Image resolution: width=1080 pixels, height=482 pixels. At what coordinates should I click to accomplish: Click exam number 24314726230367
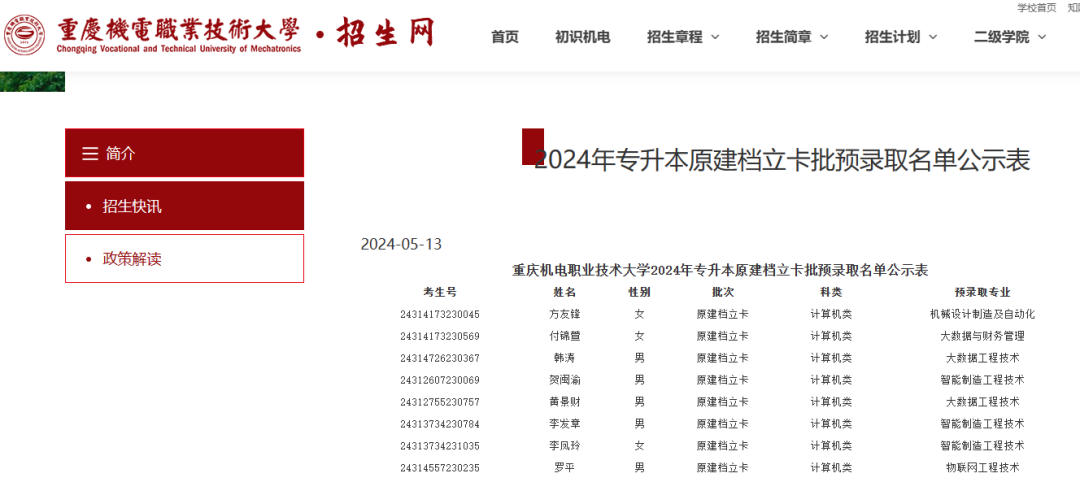[x=439, y=358]
